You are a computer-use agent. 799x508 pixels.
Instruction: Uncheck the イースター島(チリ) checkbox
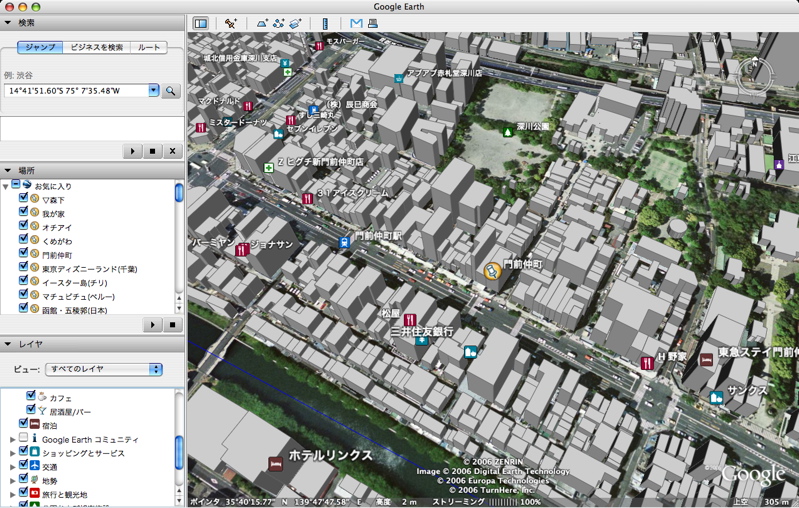pos(23,280)
